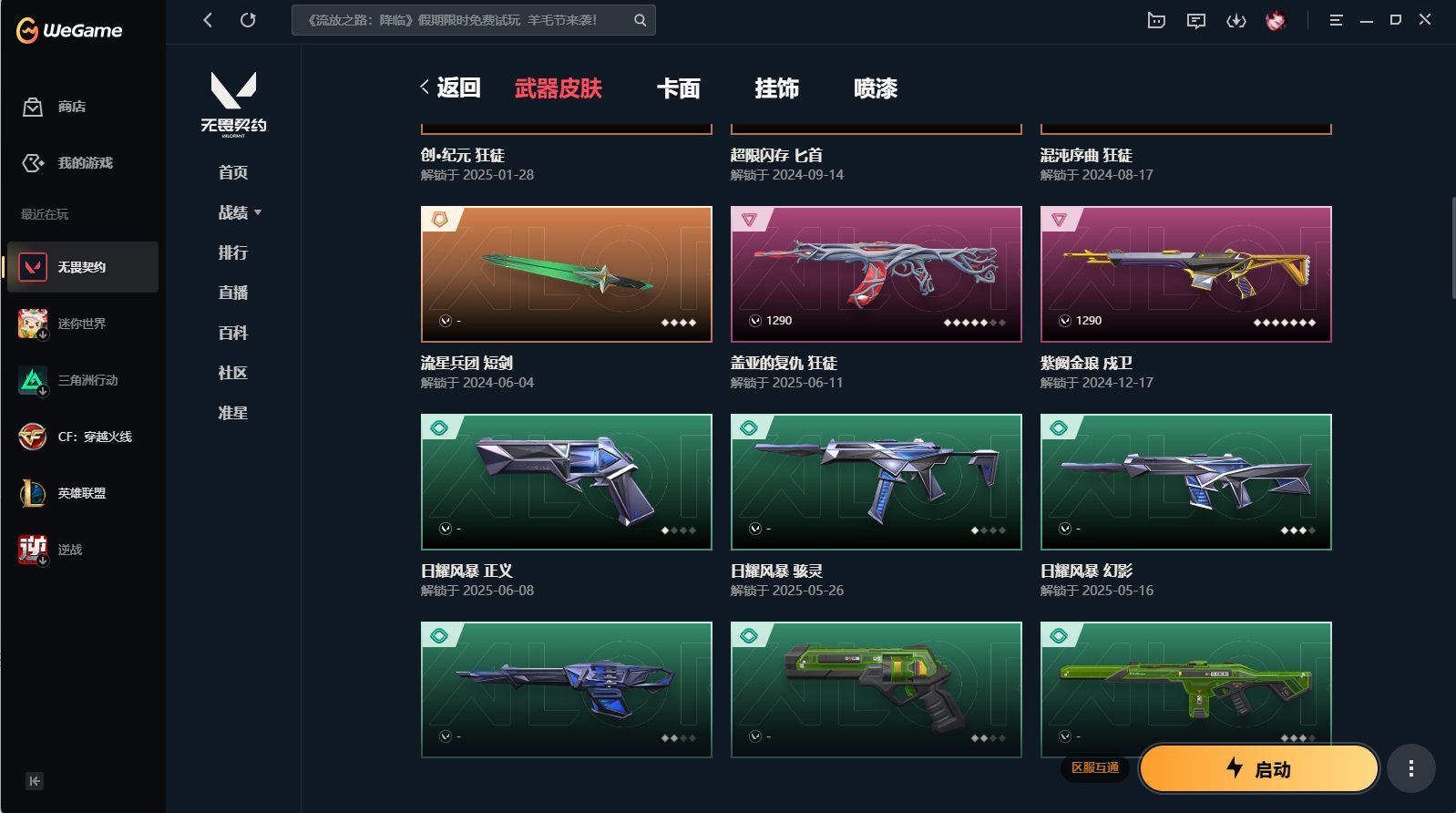
Task: Open more options next to 启动
Action: point(1411,768)
